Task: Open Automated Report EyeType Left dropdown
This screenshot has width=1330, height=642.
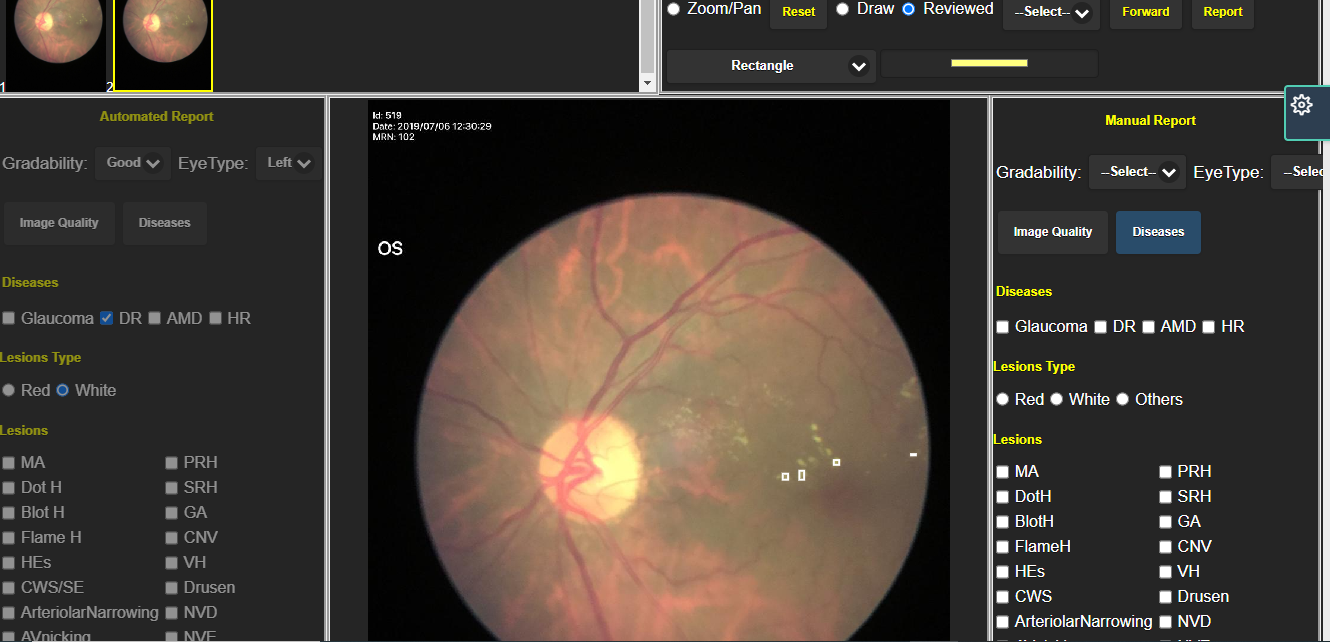Action: pos(288,163)
